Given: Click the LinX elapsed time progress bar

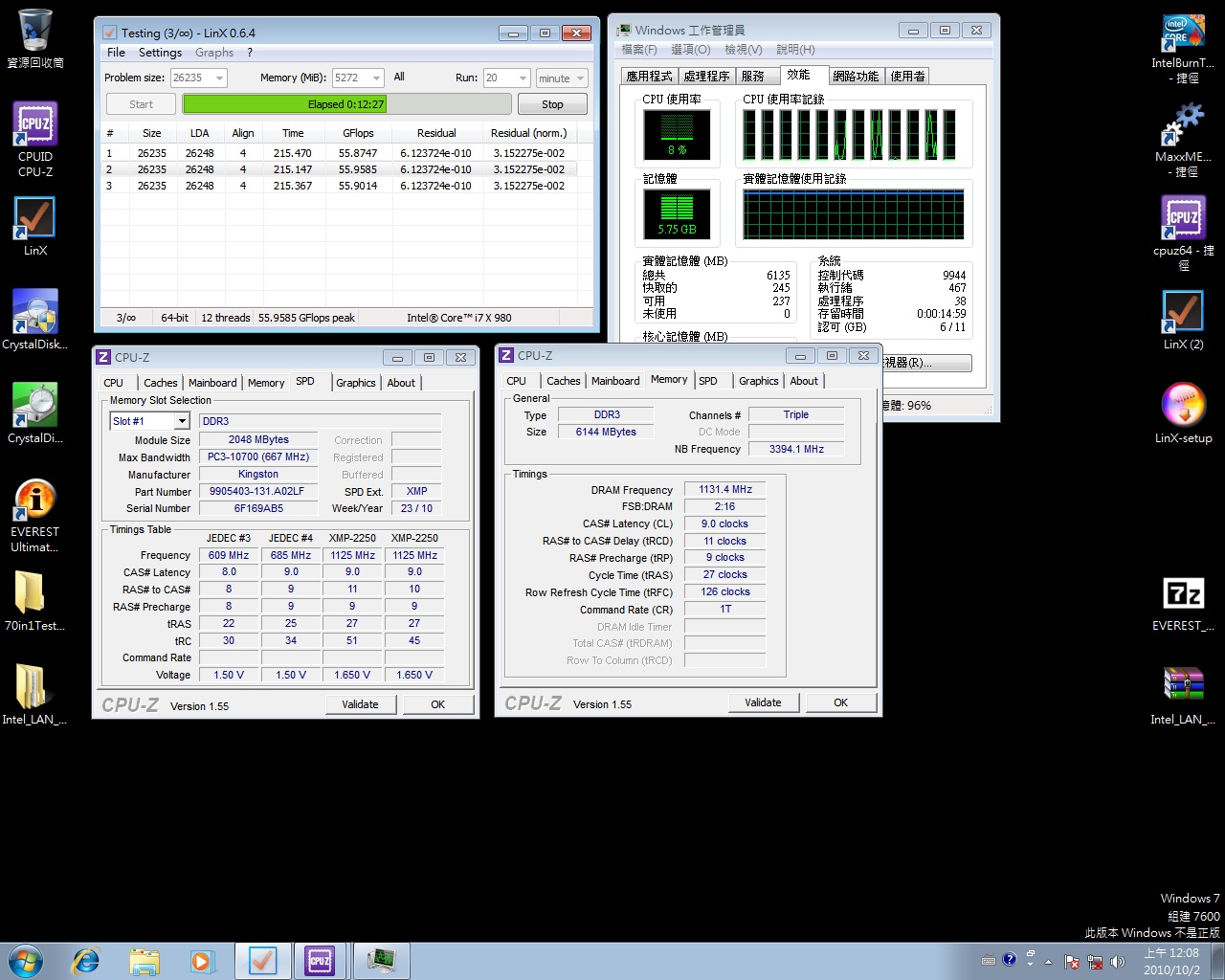Looking at the screenshot, I should click(345, 104).
